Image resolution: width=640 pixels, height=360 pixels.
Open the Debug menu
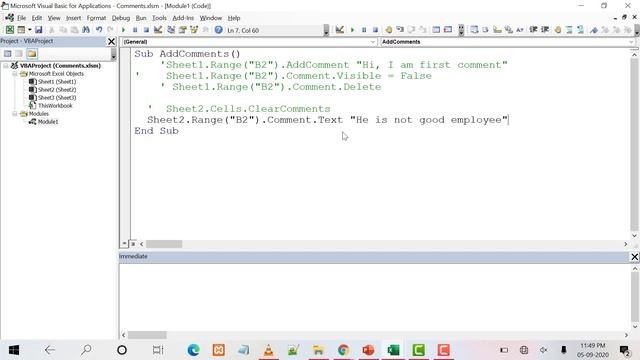pyautogui.click(x=121, y=18)
